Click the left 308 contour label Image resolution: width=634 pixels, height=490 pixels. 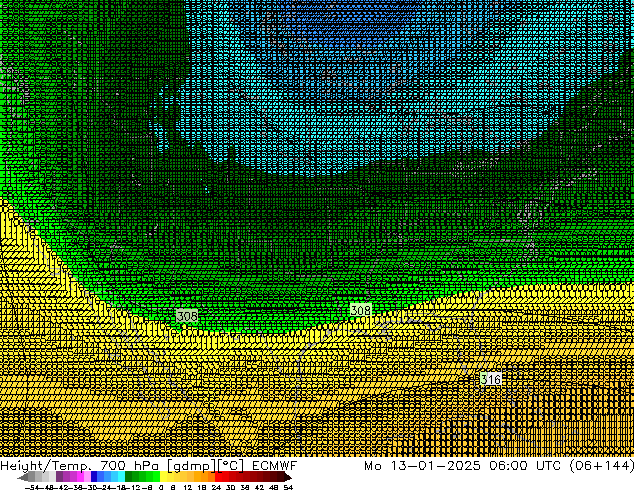tap(187, 316)
